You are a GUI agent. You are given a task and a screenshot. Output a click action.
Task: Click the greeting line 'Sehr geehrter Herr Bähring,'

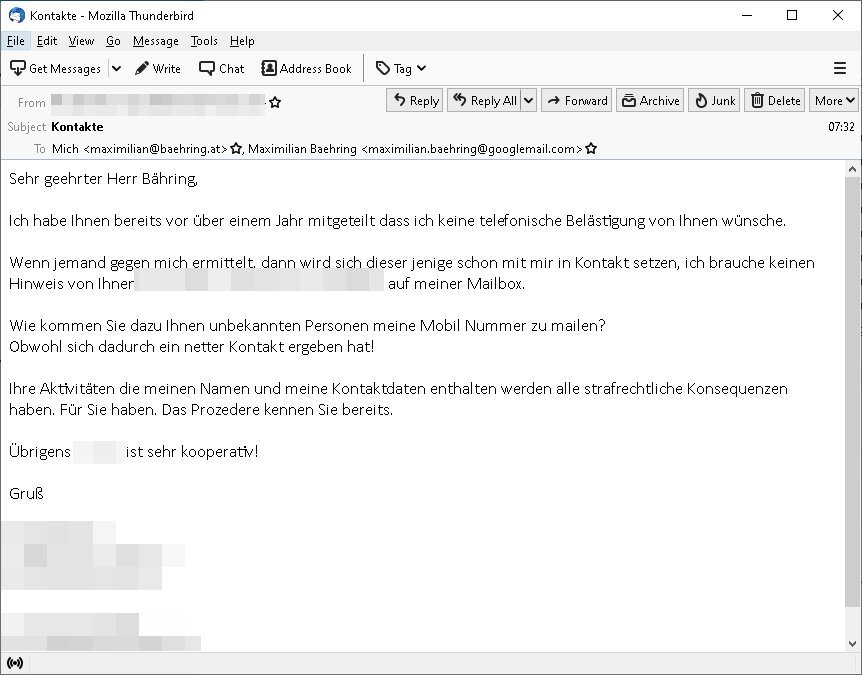(103, 179)
